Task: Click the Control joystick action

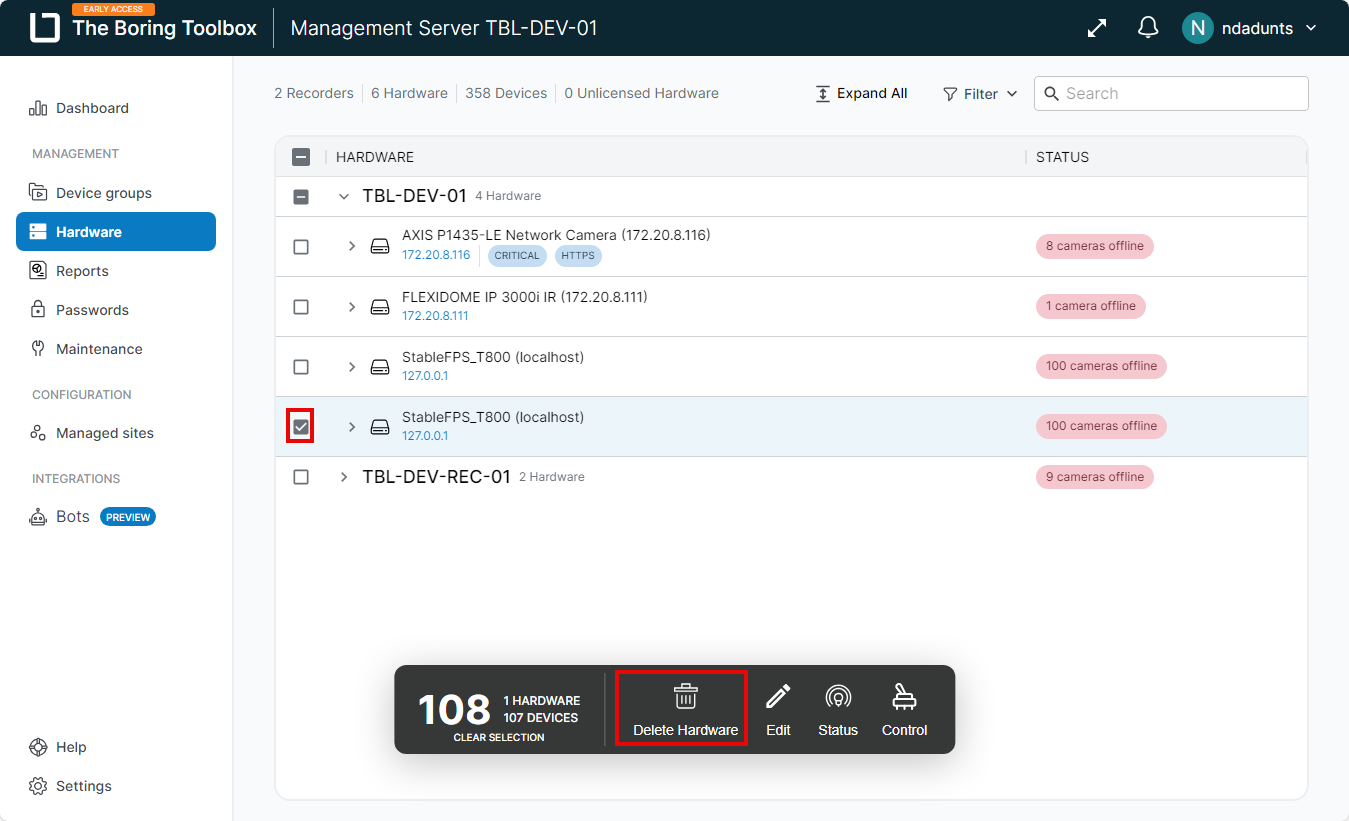Action: click(905, 709)
